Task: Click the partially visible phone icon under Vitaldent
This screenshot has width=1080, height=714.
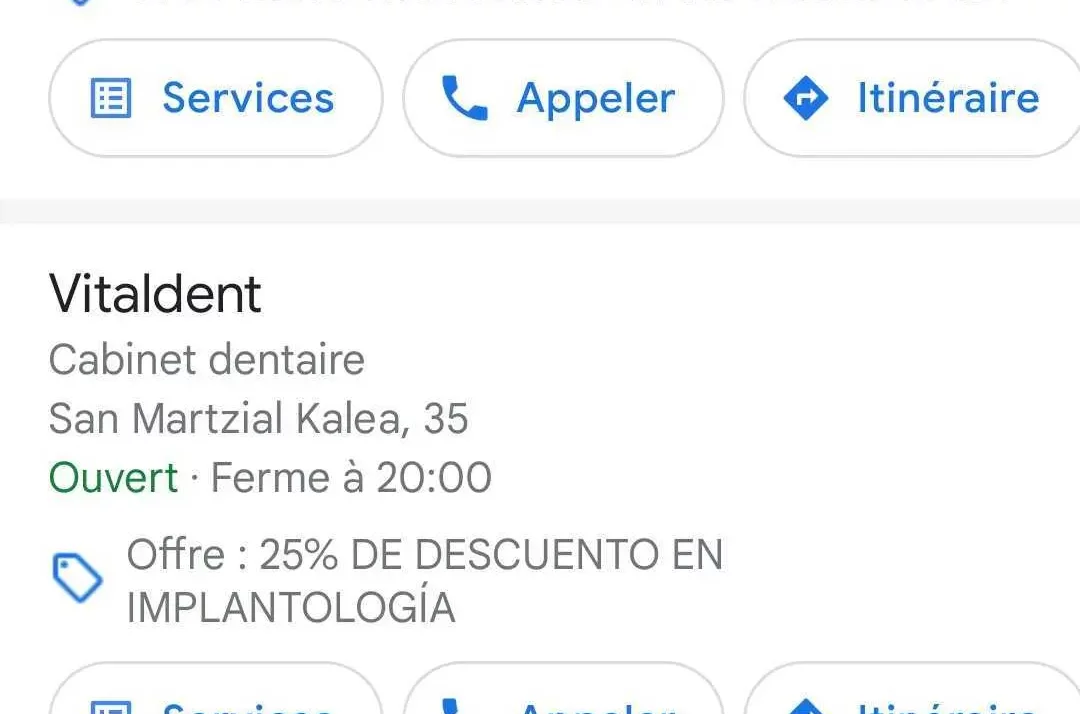Action: [450, 706]
